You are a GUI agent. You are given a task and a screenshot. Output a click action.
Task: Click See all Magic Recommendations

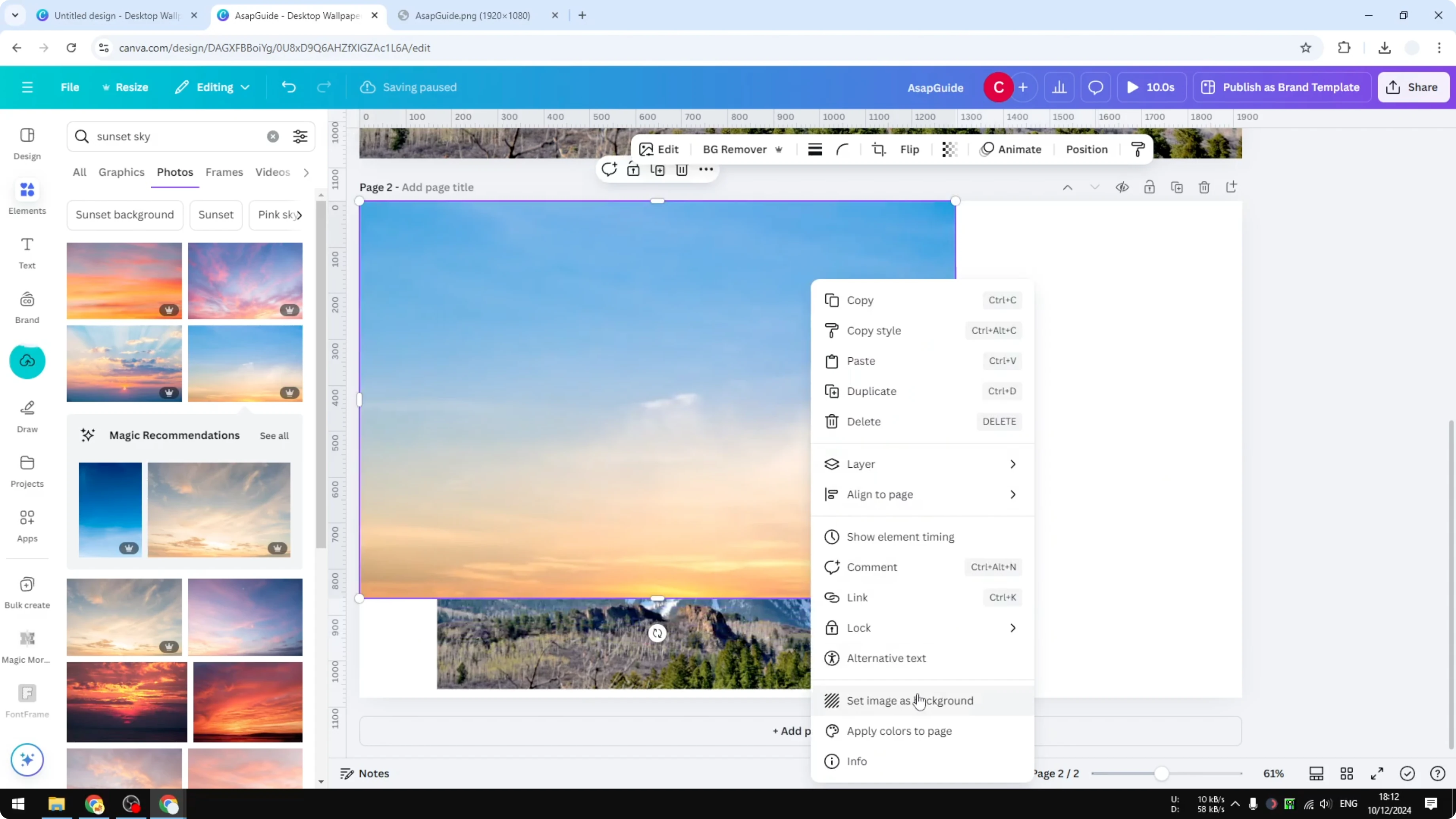pyautogui.click(x=273, y=435)
